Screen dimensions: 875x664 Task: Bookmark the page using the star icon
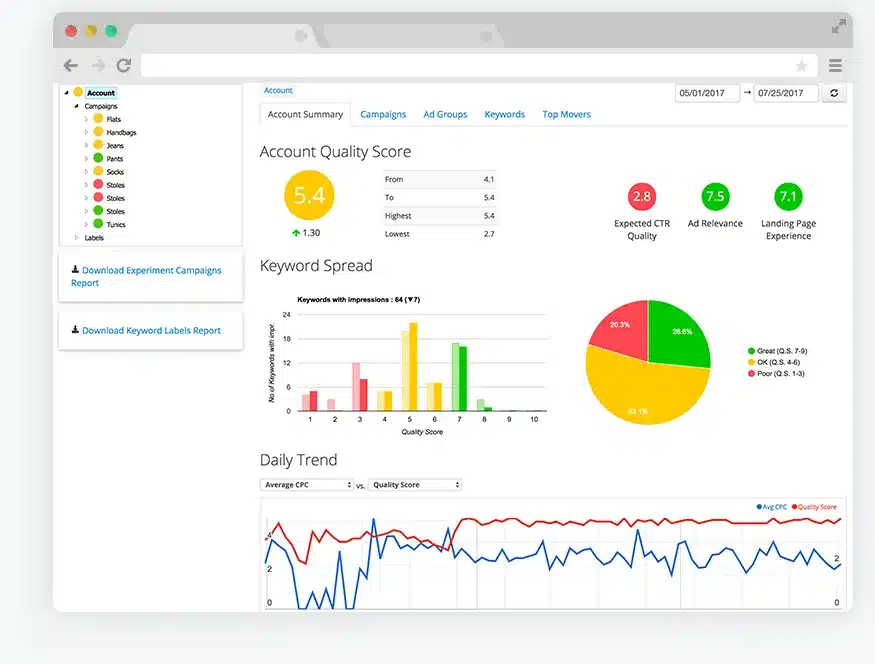(x=801, y=66)
